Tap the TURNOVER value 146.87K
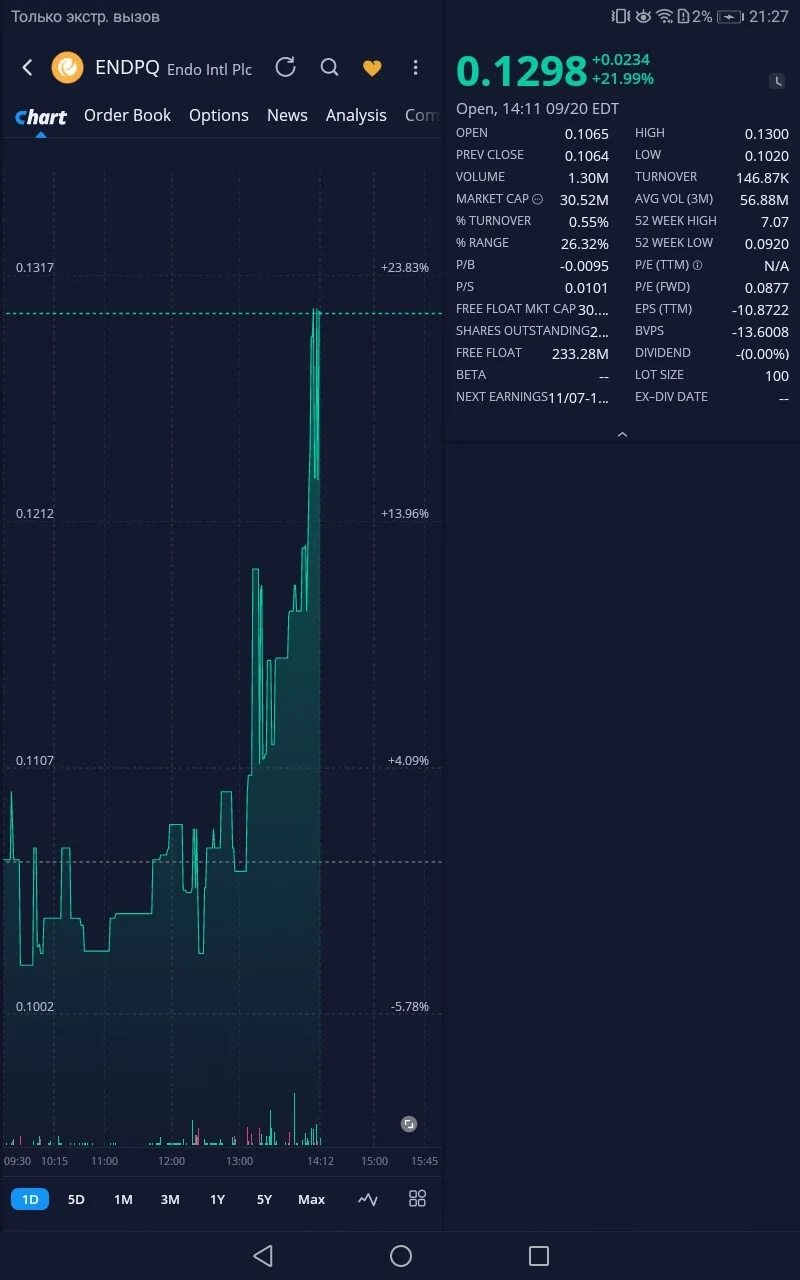The height and width of the screenshot is (1280, 800). [x=762, y=177]
